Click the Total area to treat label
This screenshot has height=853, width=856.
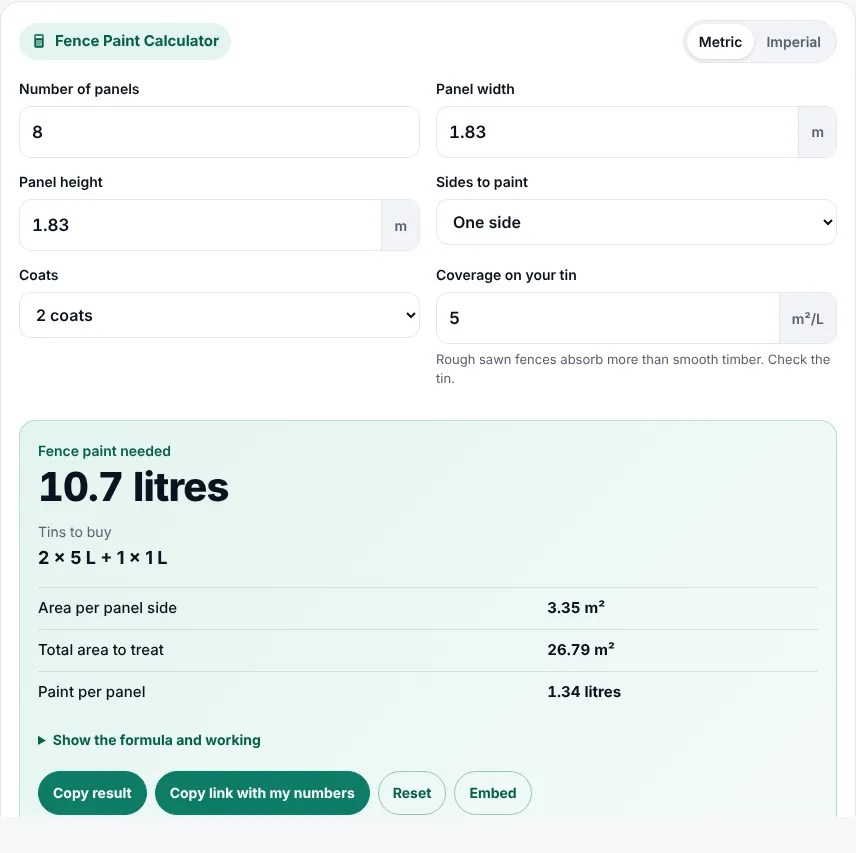click(x=101, y=649)
